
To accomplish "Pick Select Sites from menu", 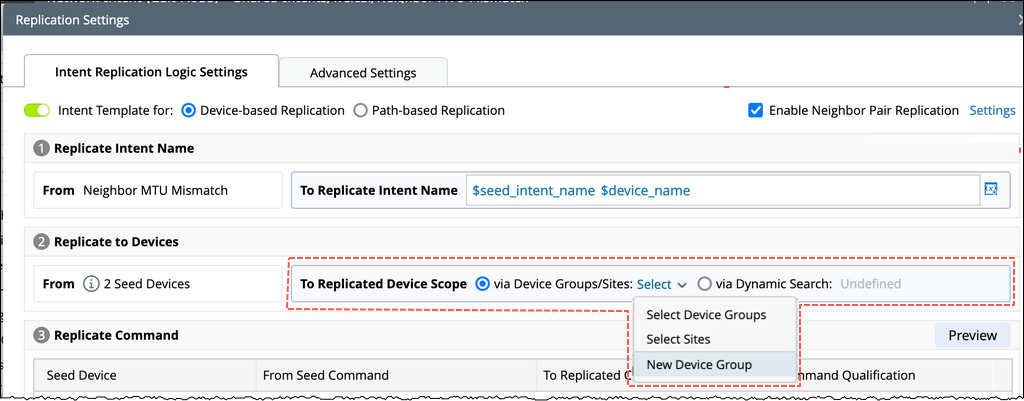I will (678, 339).
